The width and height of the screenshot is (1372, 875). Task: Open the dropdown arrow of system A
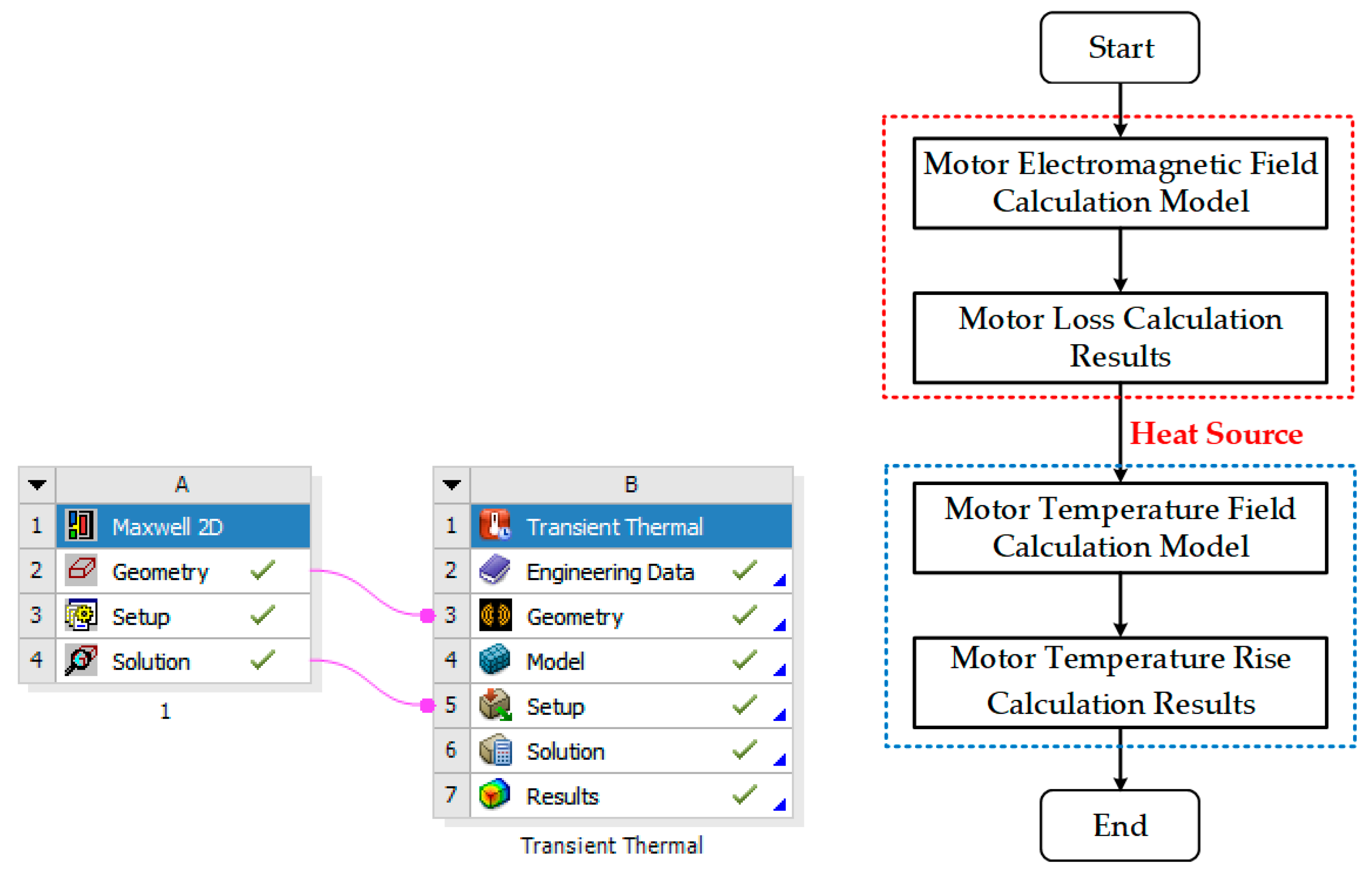point(37,485)
